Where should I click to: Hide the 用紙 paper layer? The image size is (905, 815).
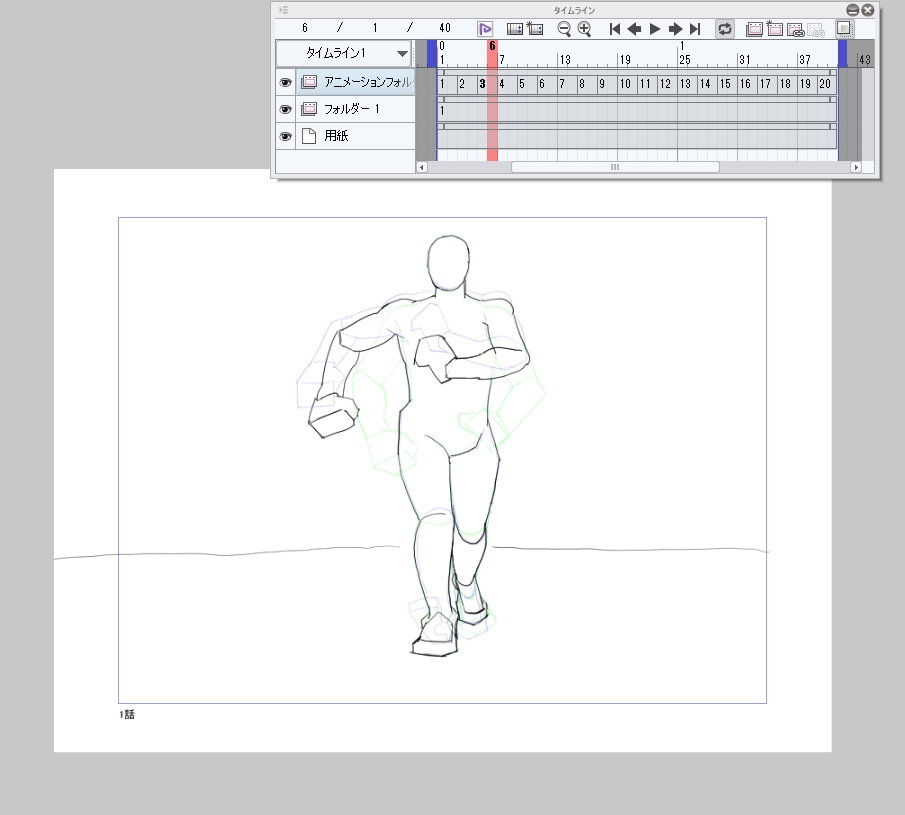(286, 136)
